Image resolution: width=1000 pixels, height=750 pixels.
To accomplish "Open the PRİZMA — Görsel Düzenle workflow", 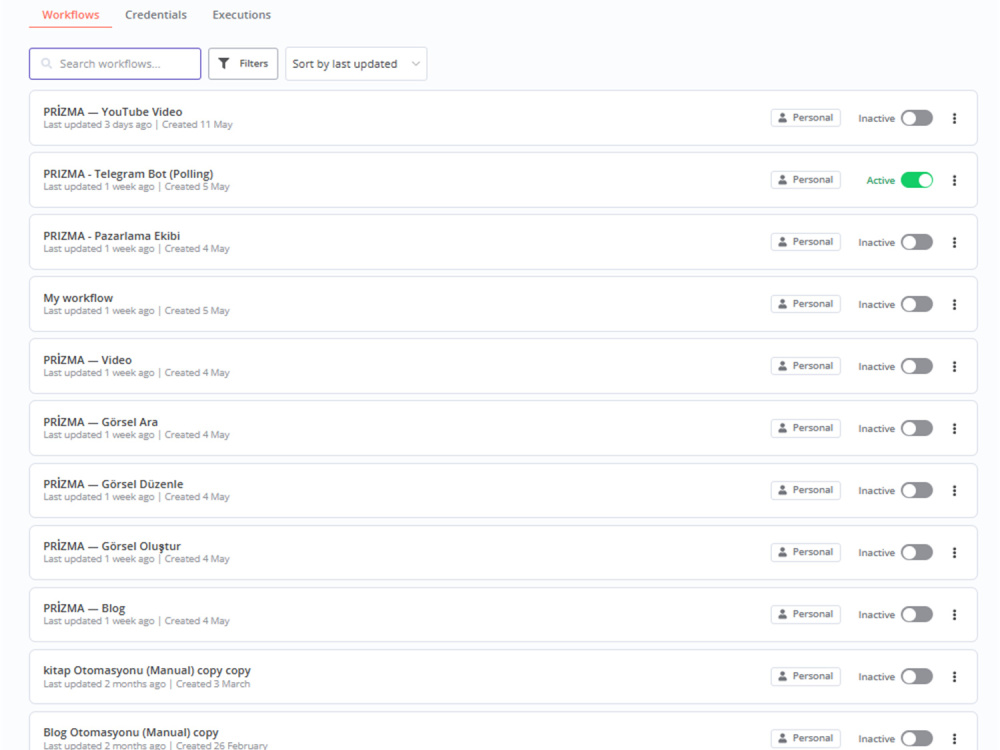I will 503,490.
